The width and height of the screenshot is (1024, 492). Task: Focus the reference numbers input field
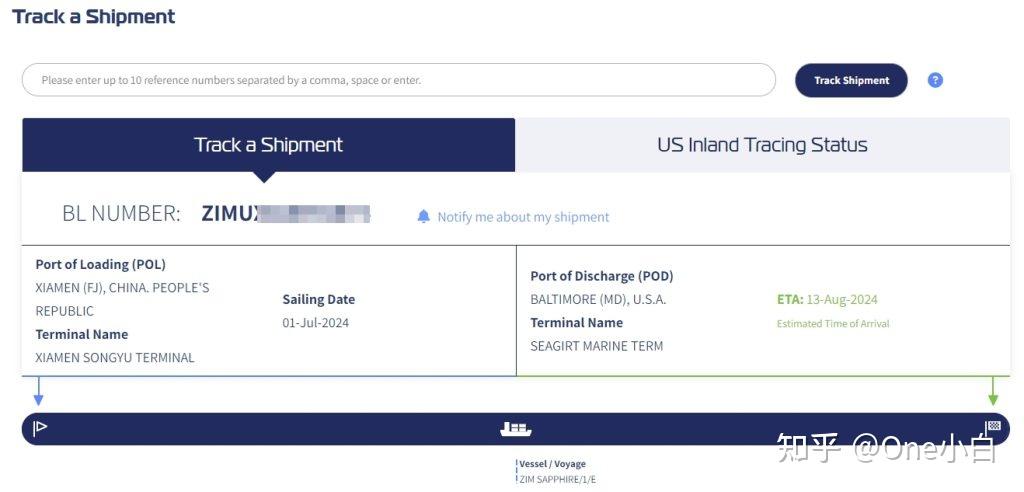[398, 80]
